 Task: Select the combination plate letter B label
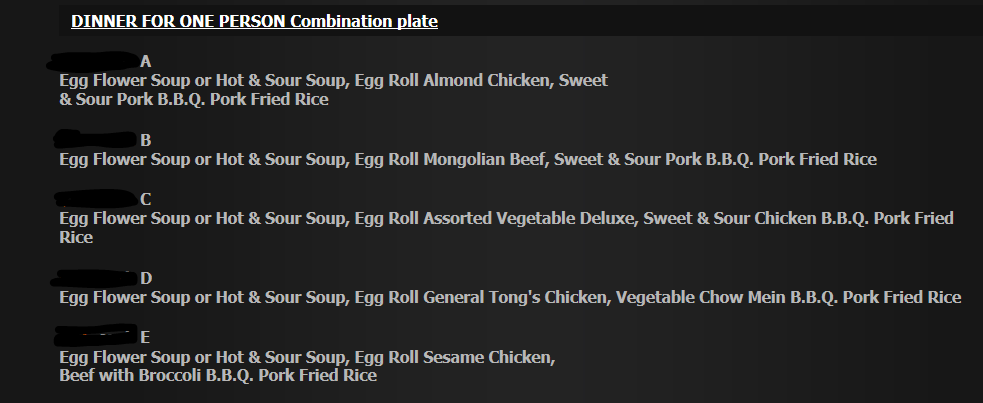[x=146, y=140]
